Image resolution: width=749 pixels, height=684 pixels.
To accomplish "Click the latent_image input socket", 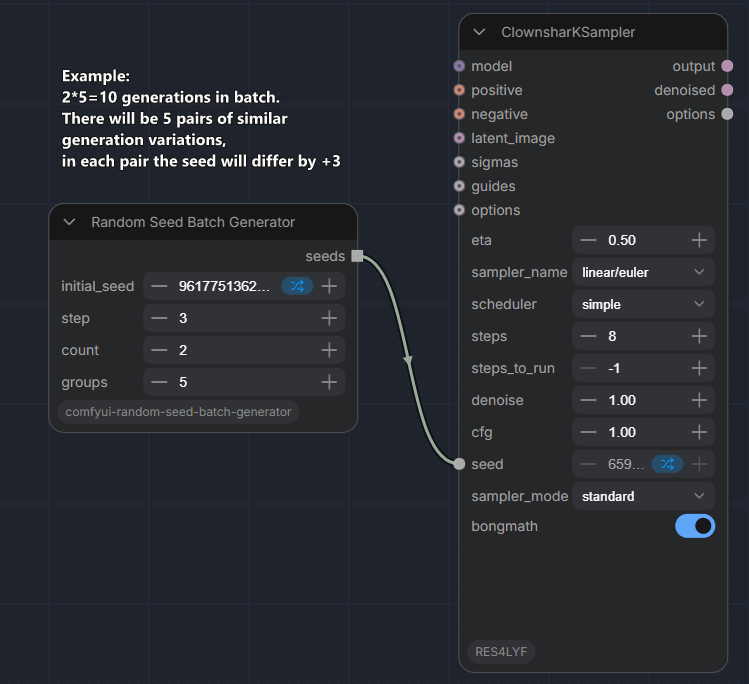I will (x=459, y=138).
